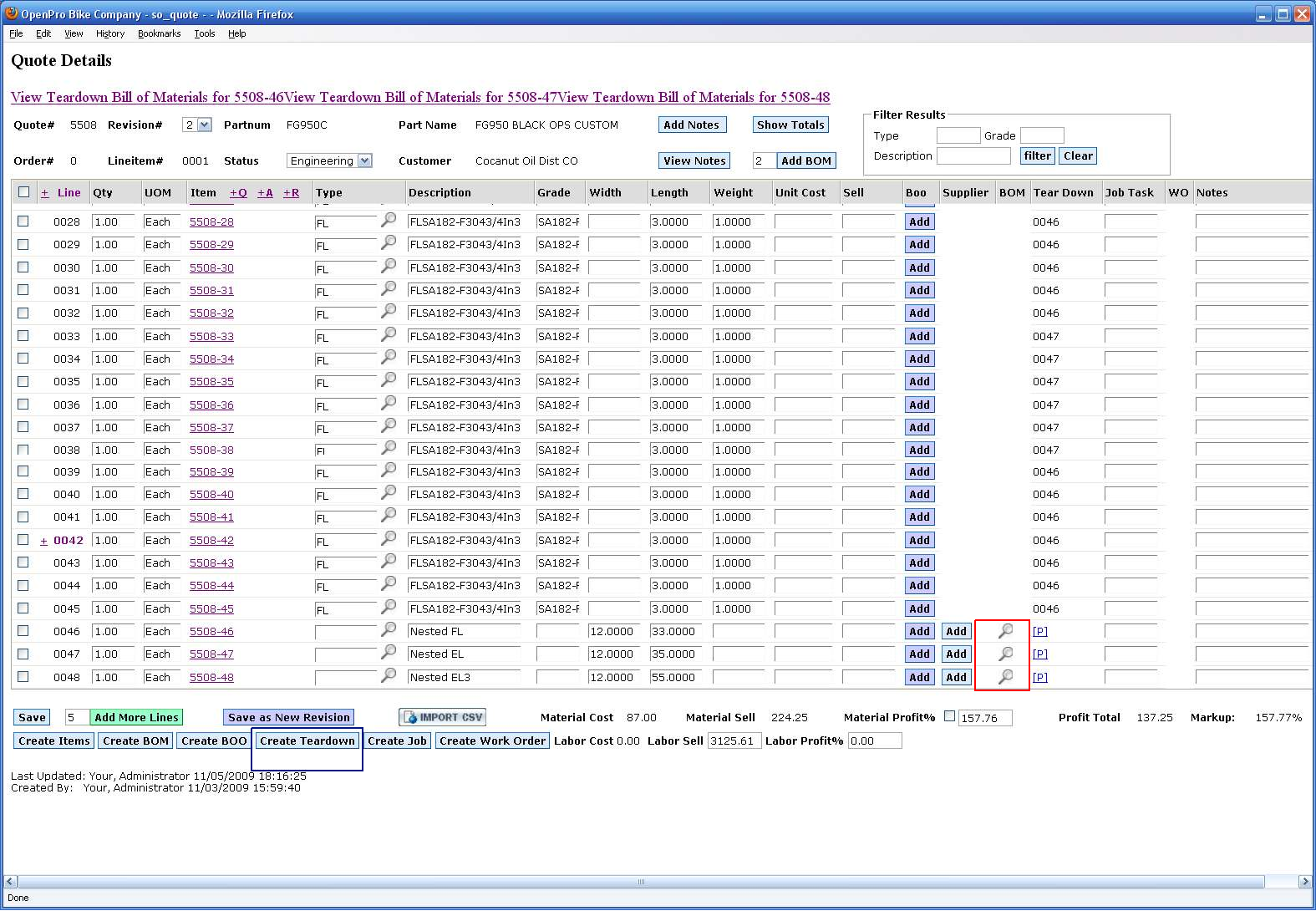1316x911 pixels.
Task: Expand the Status dropdown showing Engineering
Action: 329,160
